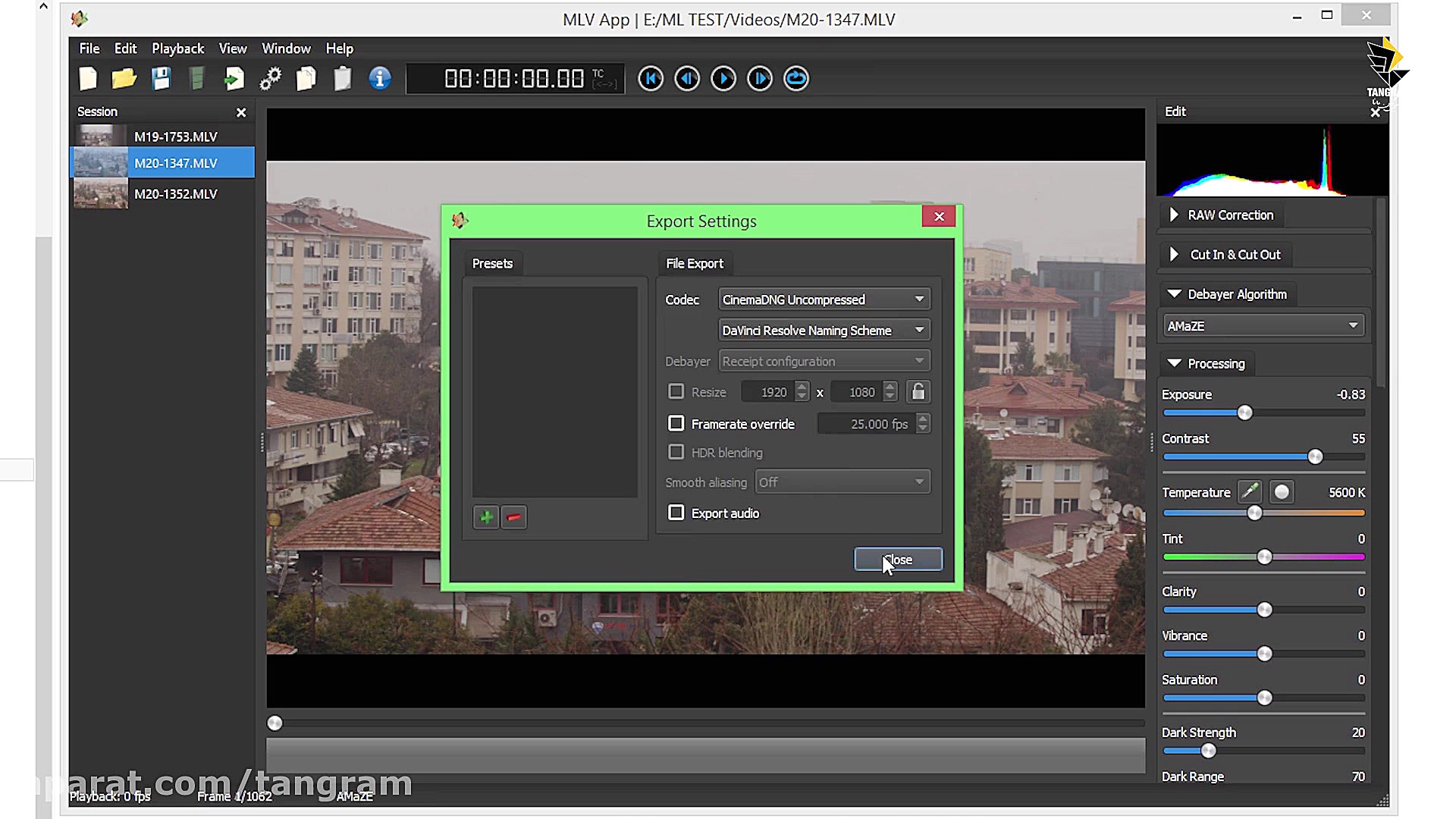The height and width of the screenshot is (819, 1456).
Task: Expand the RAW Correction section
Action: click(x=1228, y=215)
